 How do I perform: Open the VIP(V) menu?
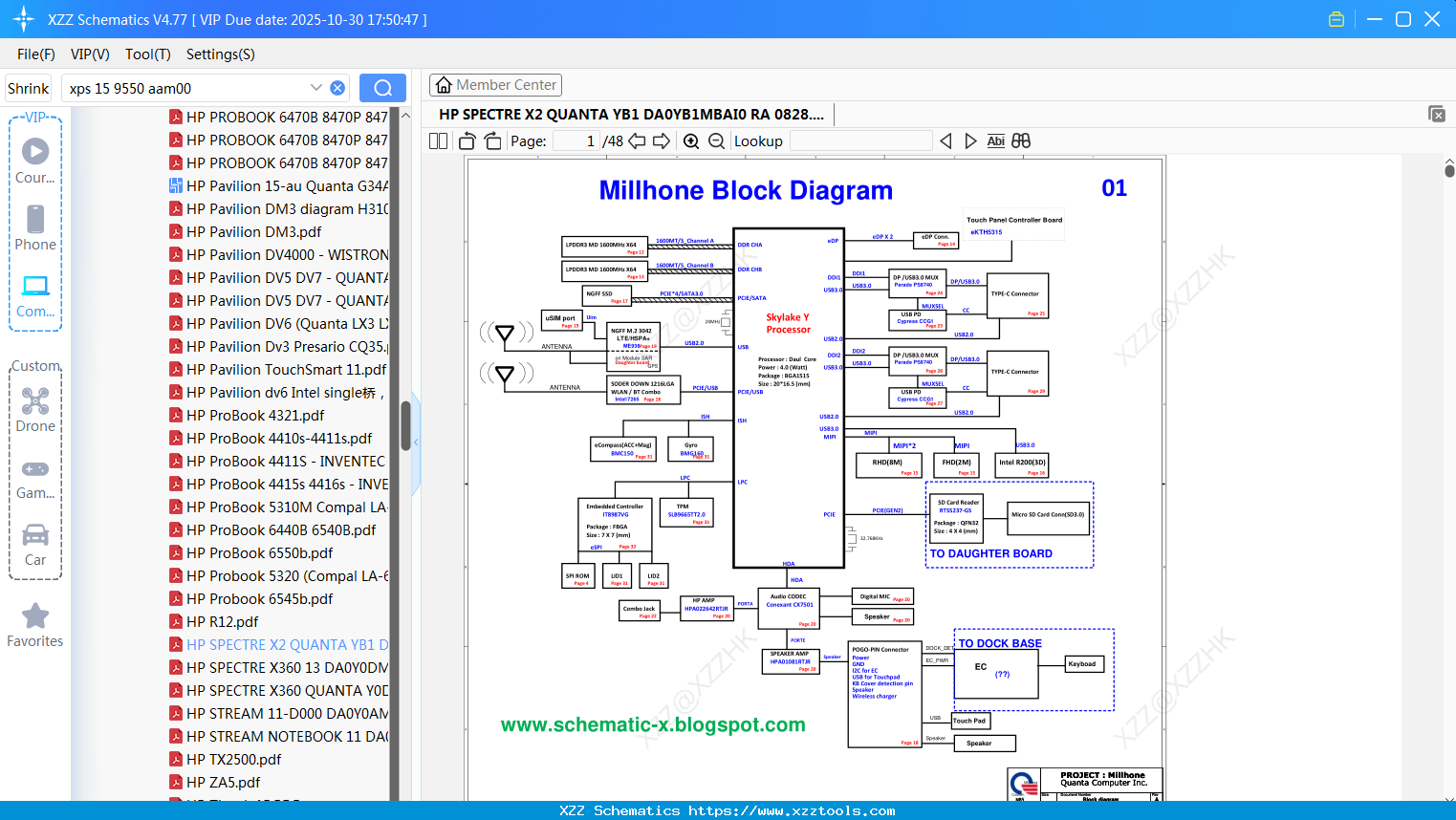(90, 54)
